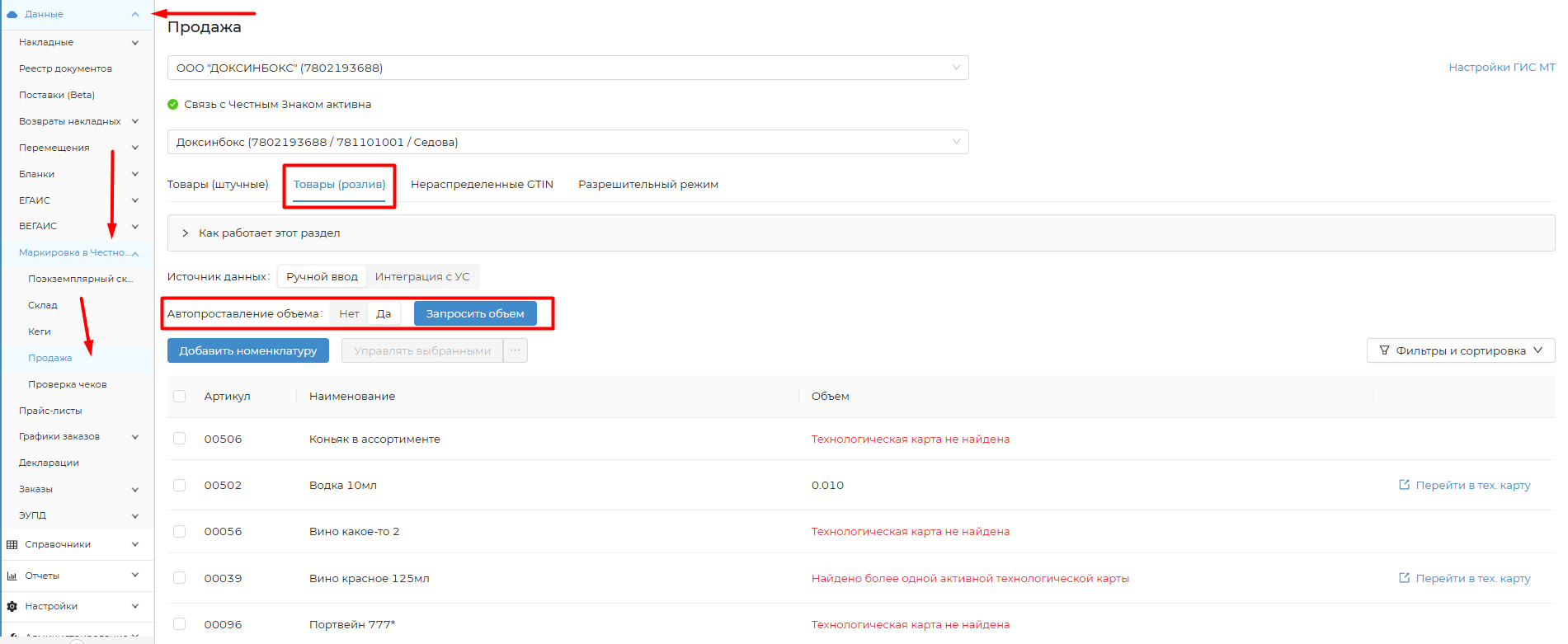Open Проверка чеков in the sidebar
The height and width of the screenshot is (644, 1568).
tap(68, 384)
